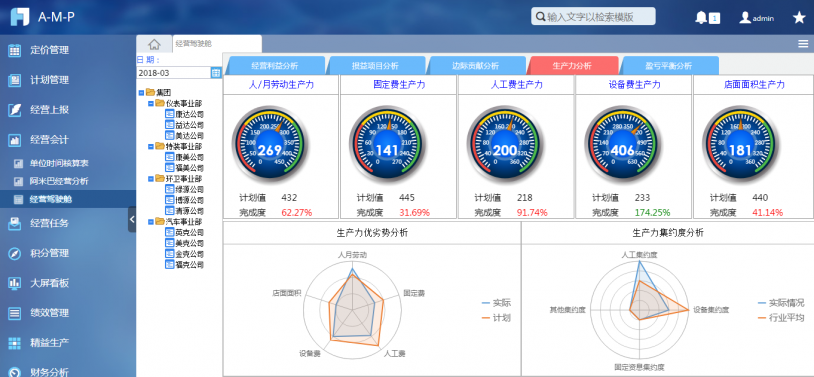This screenshot has height=377, width=814.
Task: Select 美达公司 in the tree
Action: [189, 136]
